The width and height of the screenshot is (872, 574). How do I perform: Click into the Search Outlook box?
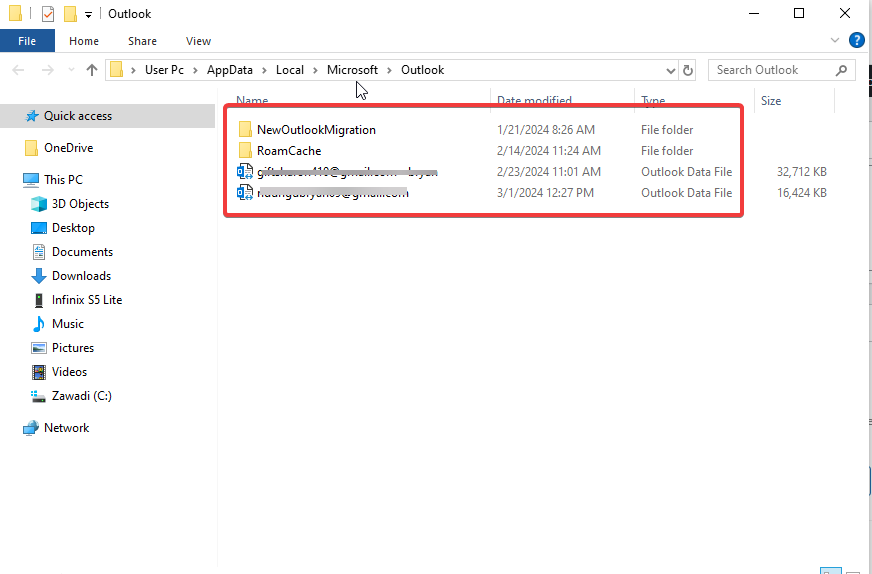(770, 70)
